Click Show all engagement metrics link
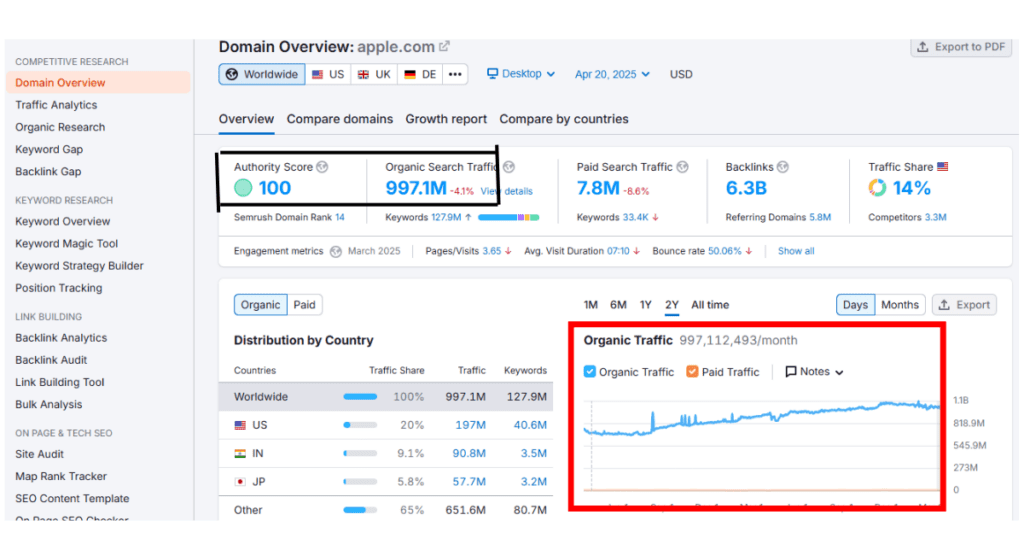Viewport: 1024px width, 538px height. 795,251
